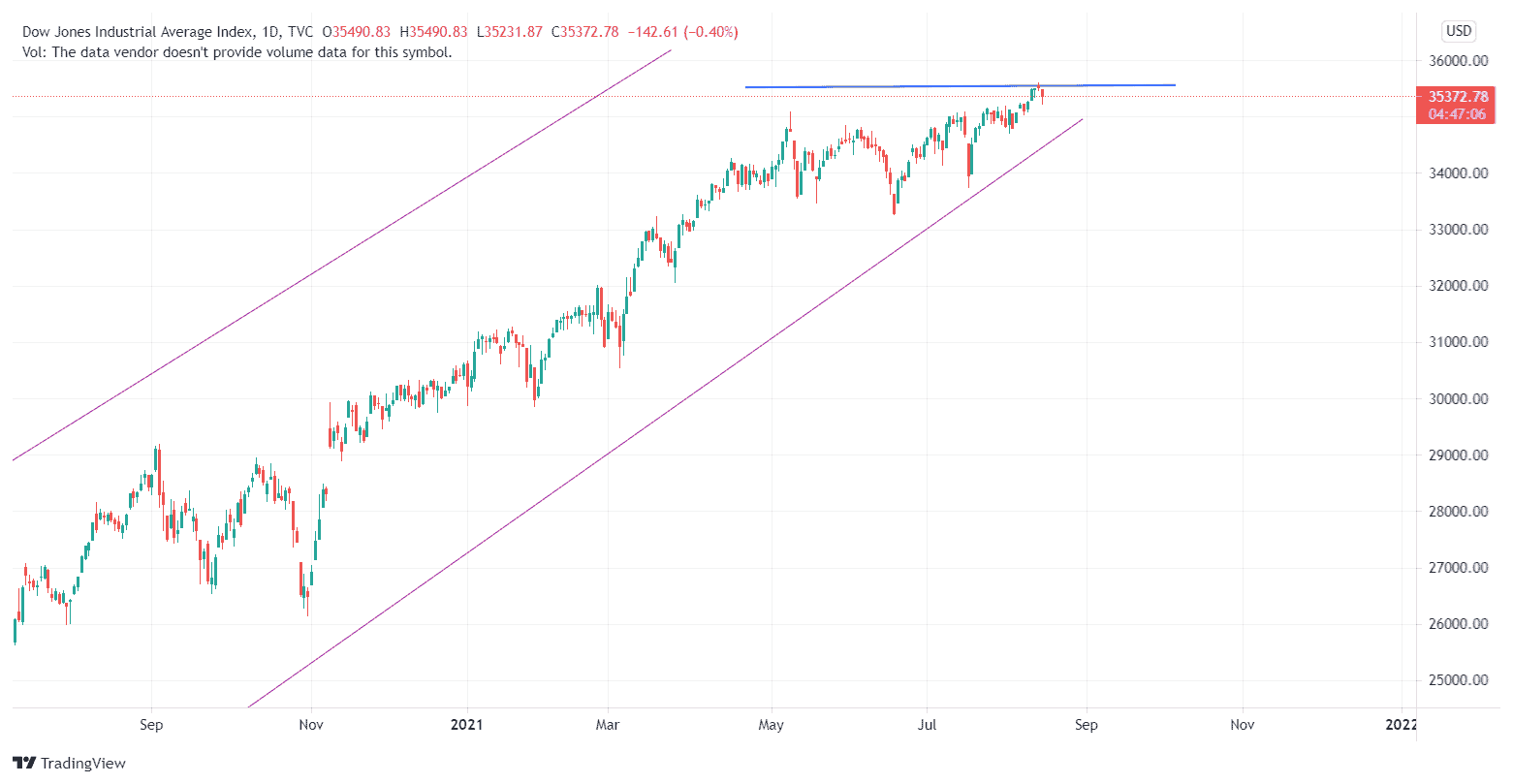The image size is (1513, 784).
Task: Click the Nov 2021 time axis label
Action: point(1243,724)
